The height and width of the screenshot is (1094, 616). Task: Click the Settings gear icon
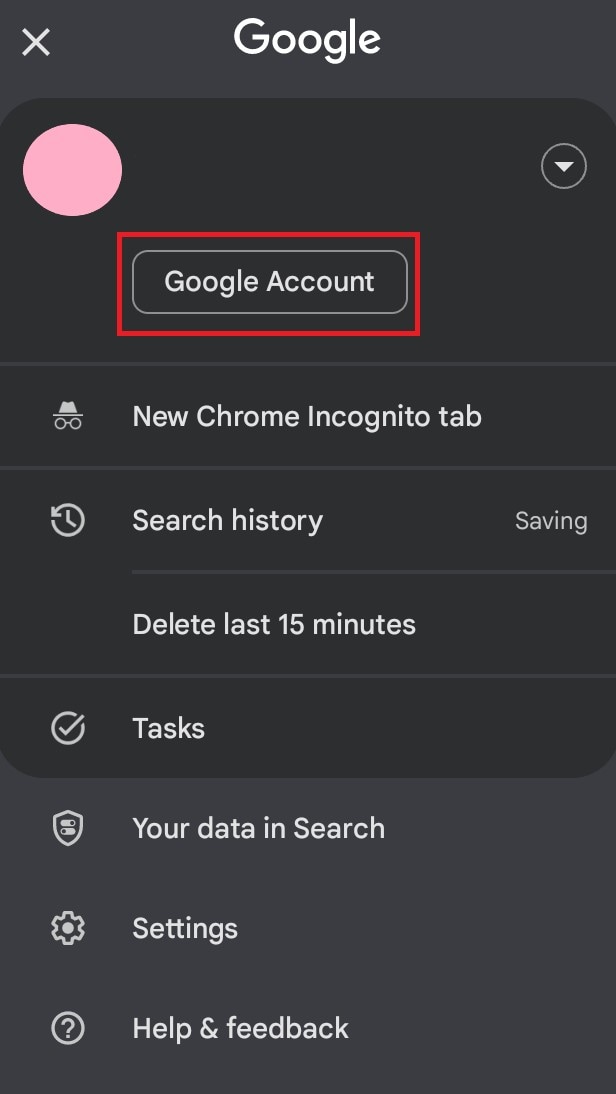click(68, 929)
